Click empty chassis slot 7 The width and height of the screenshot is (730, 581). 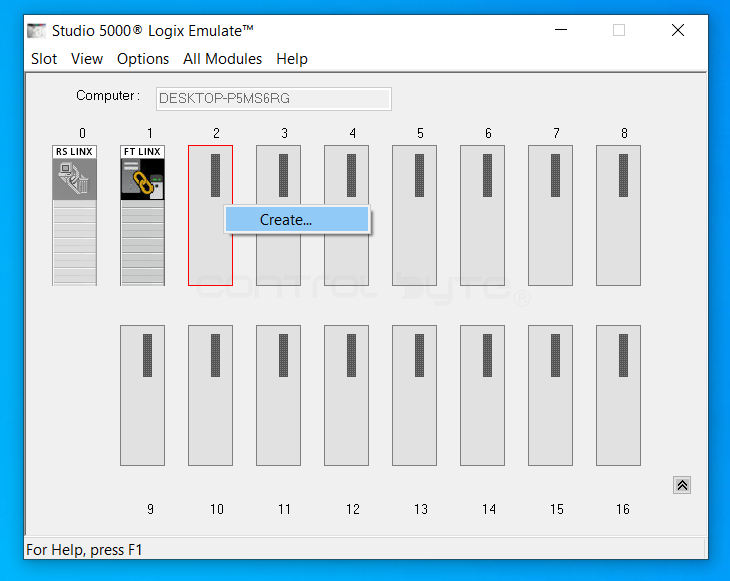(550, 215)
